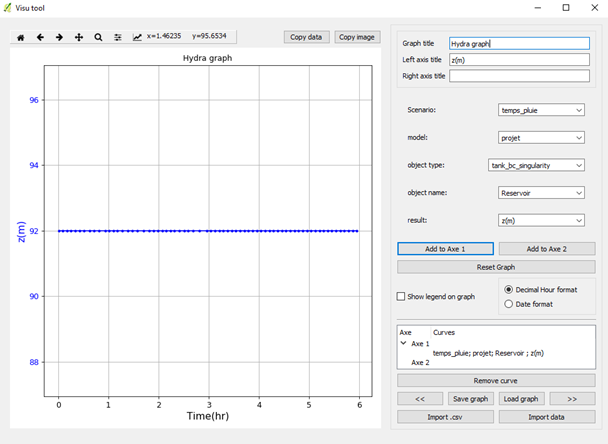Reset the plot view with Home icon

[21, 37]
